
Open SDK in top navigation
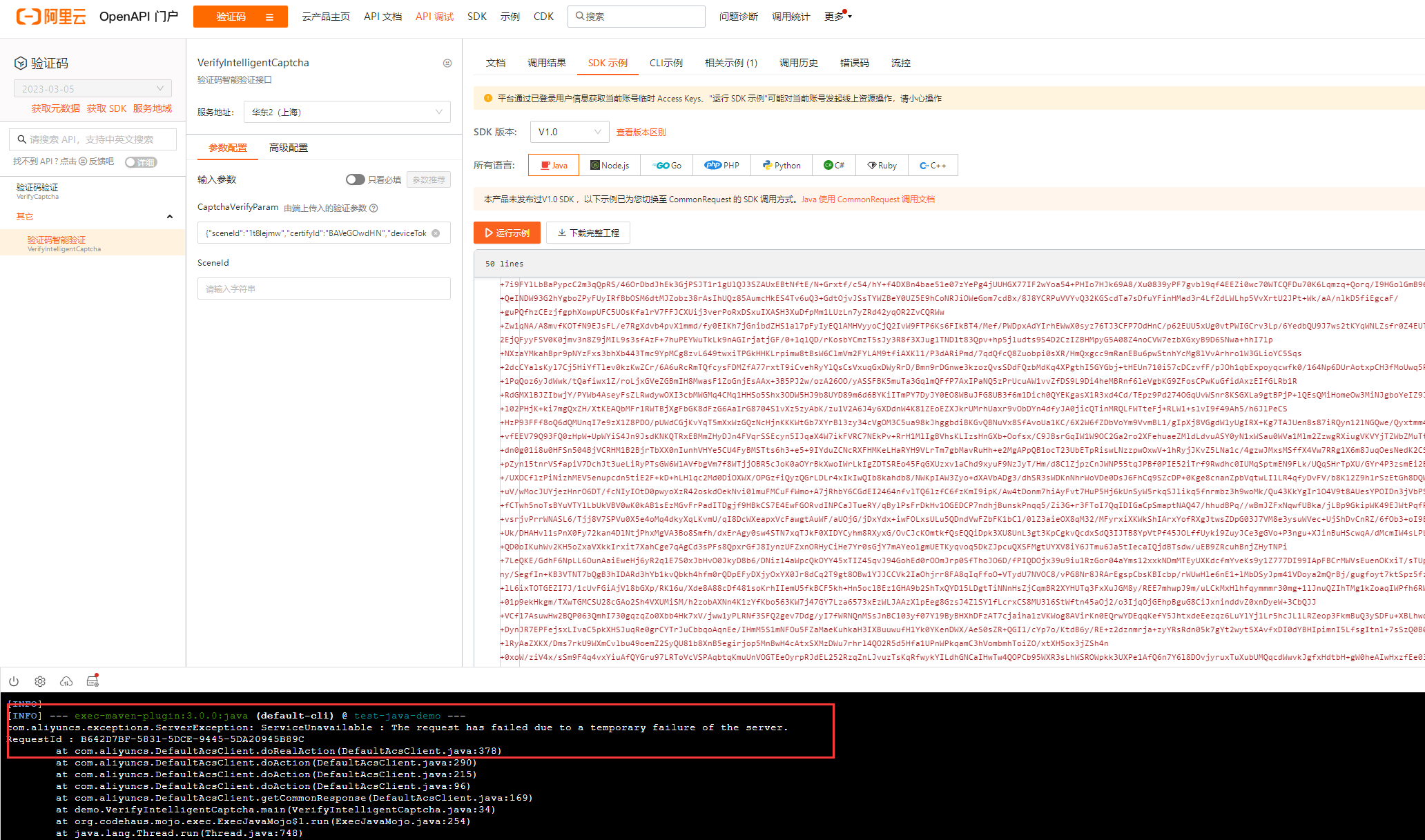(477, 17)
